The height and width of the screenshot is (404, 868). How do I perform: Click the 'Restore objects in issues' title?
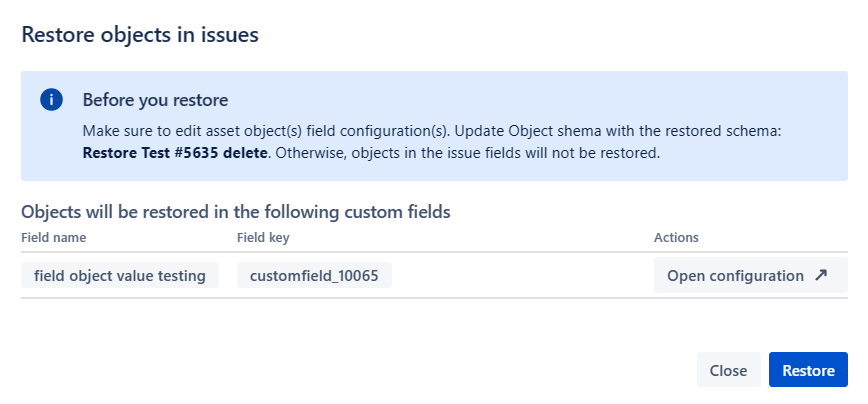pos(140,35)
